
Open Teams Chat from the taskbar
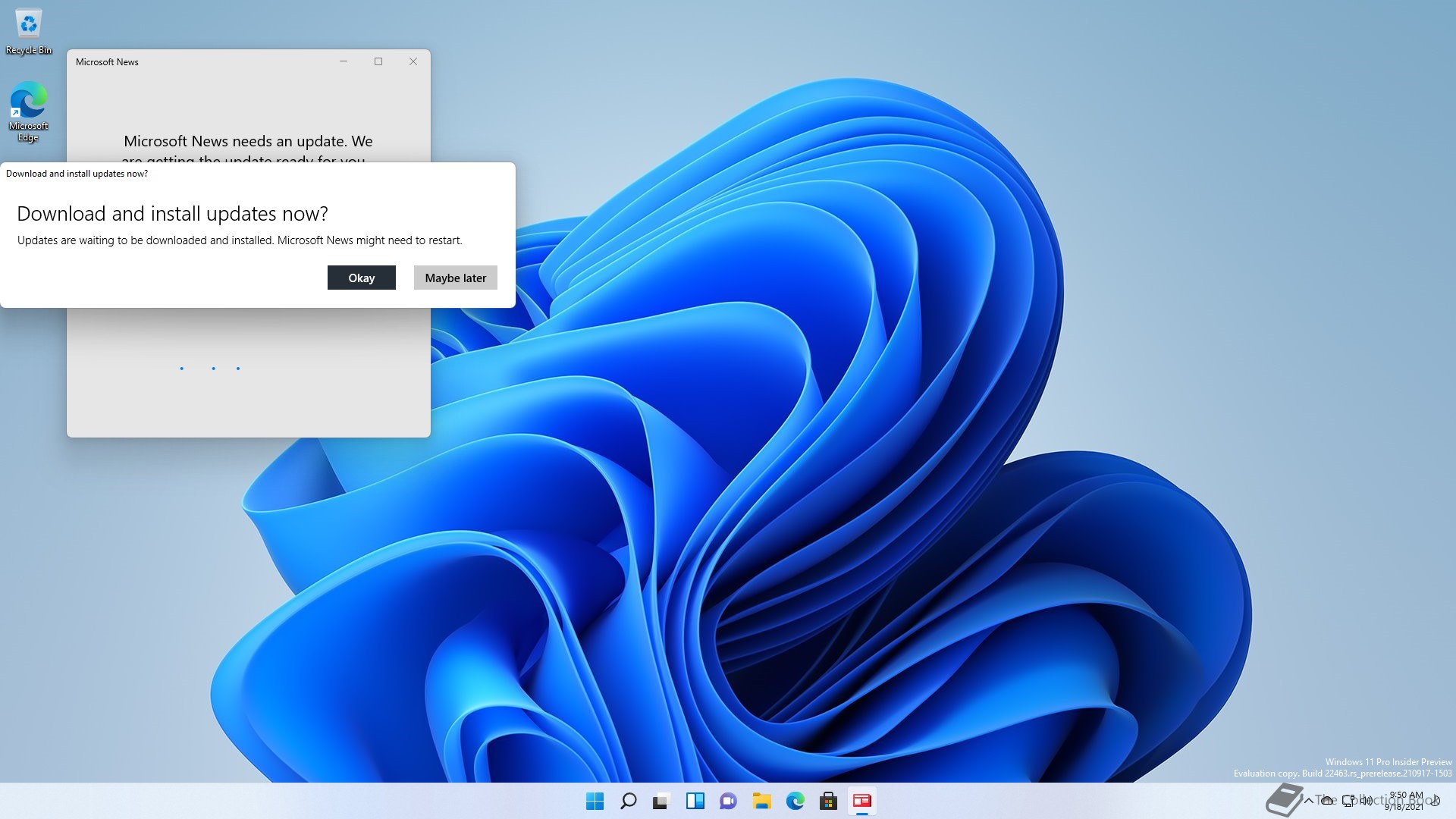click(x=729, y=801)
